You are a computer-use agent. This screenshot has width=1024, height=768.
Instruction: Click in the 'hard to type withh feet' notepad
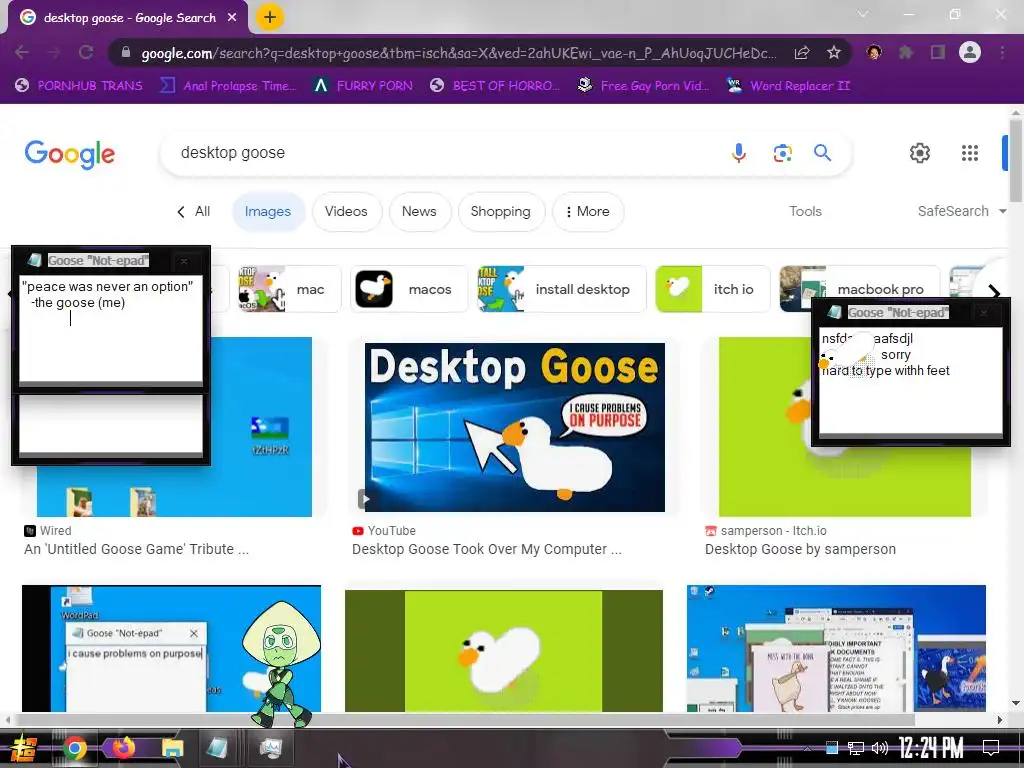(x=910, y=381)
